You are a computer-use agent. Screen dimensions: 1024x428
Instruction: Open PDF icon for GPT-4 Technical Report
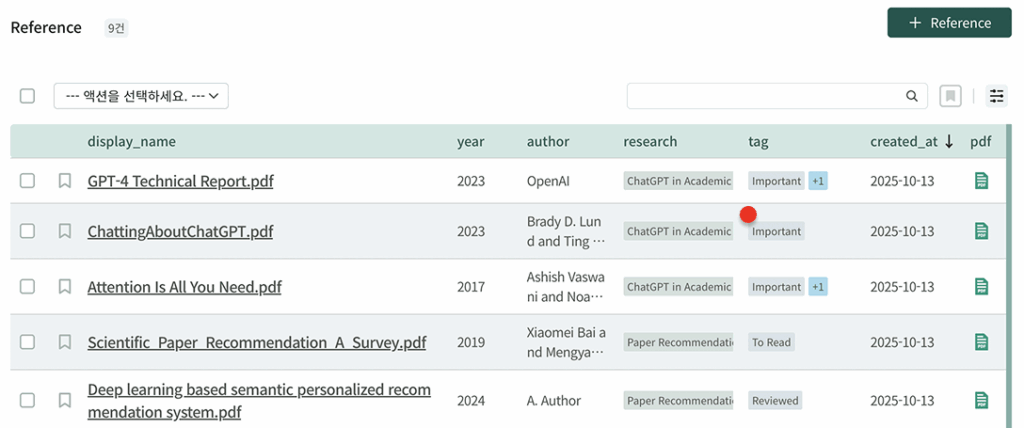pos(981,181)
